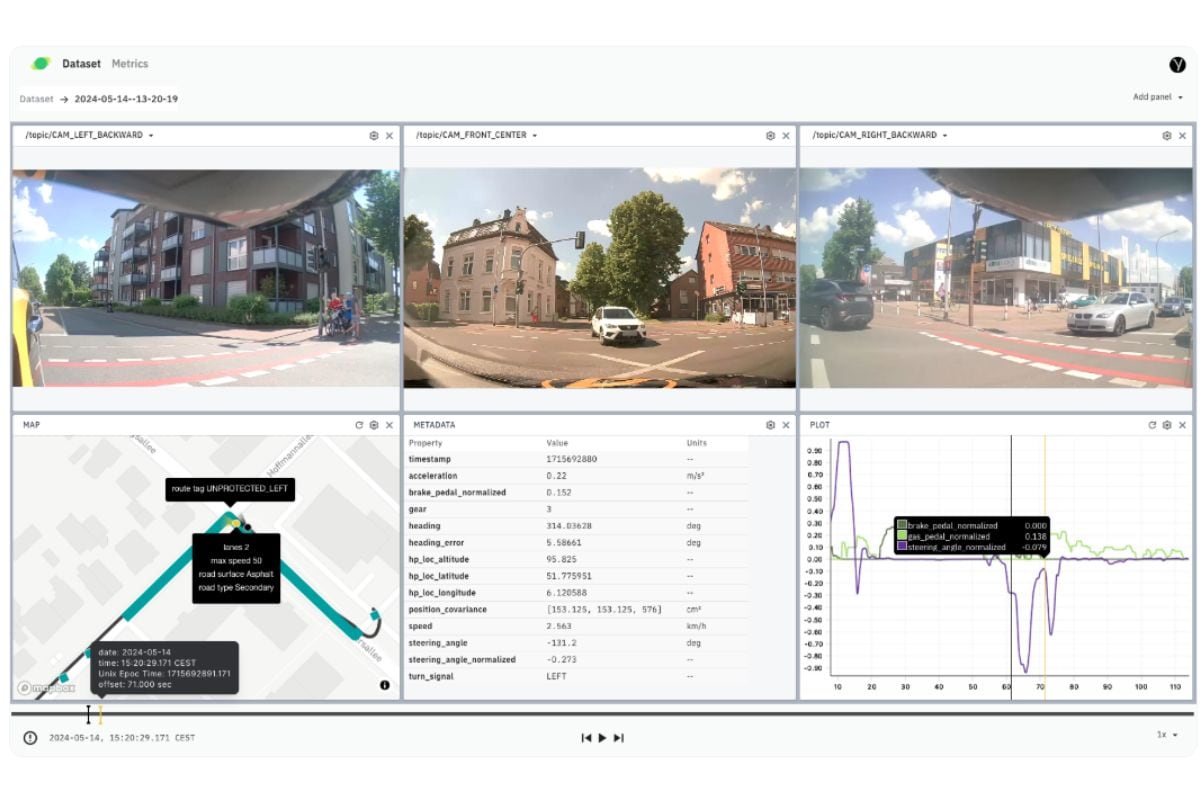
Task: Expand the /topic/CAM_LEFT_BACKWARD topic dropdown
Action: 151,135
